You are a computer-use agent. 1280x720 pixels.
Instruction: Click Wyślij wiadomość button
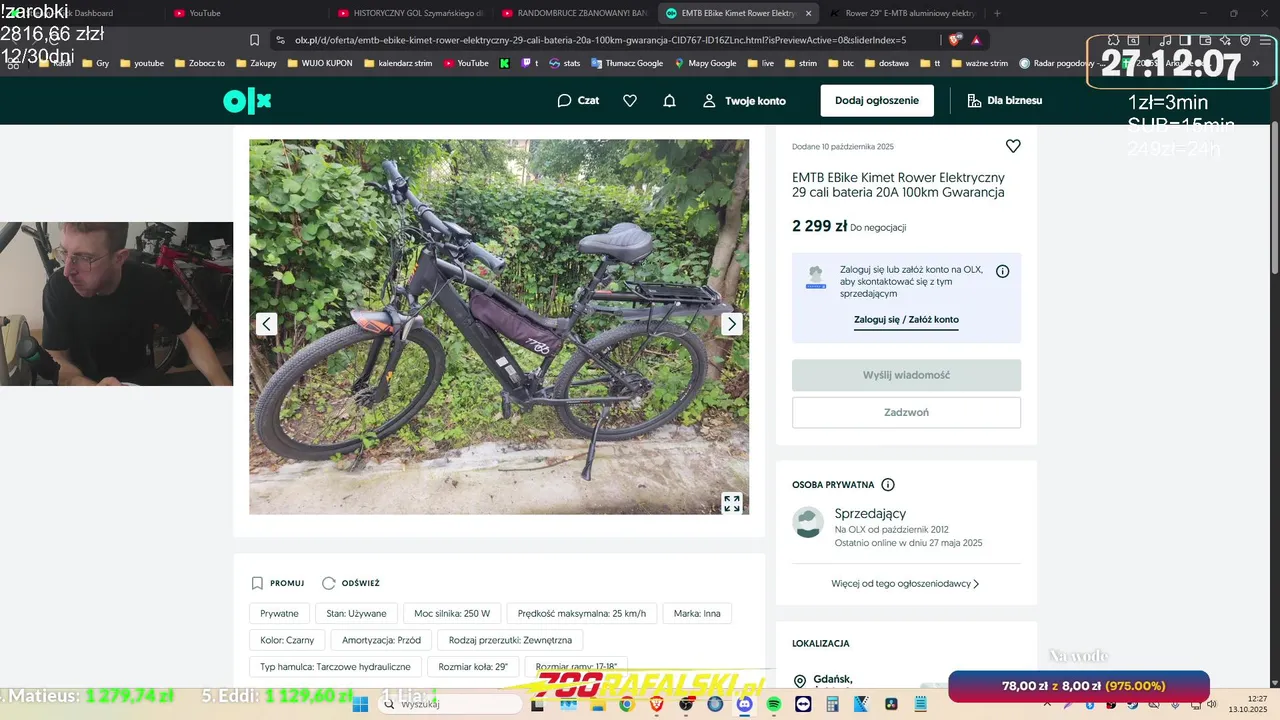coord(906,375)
